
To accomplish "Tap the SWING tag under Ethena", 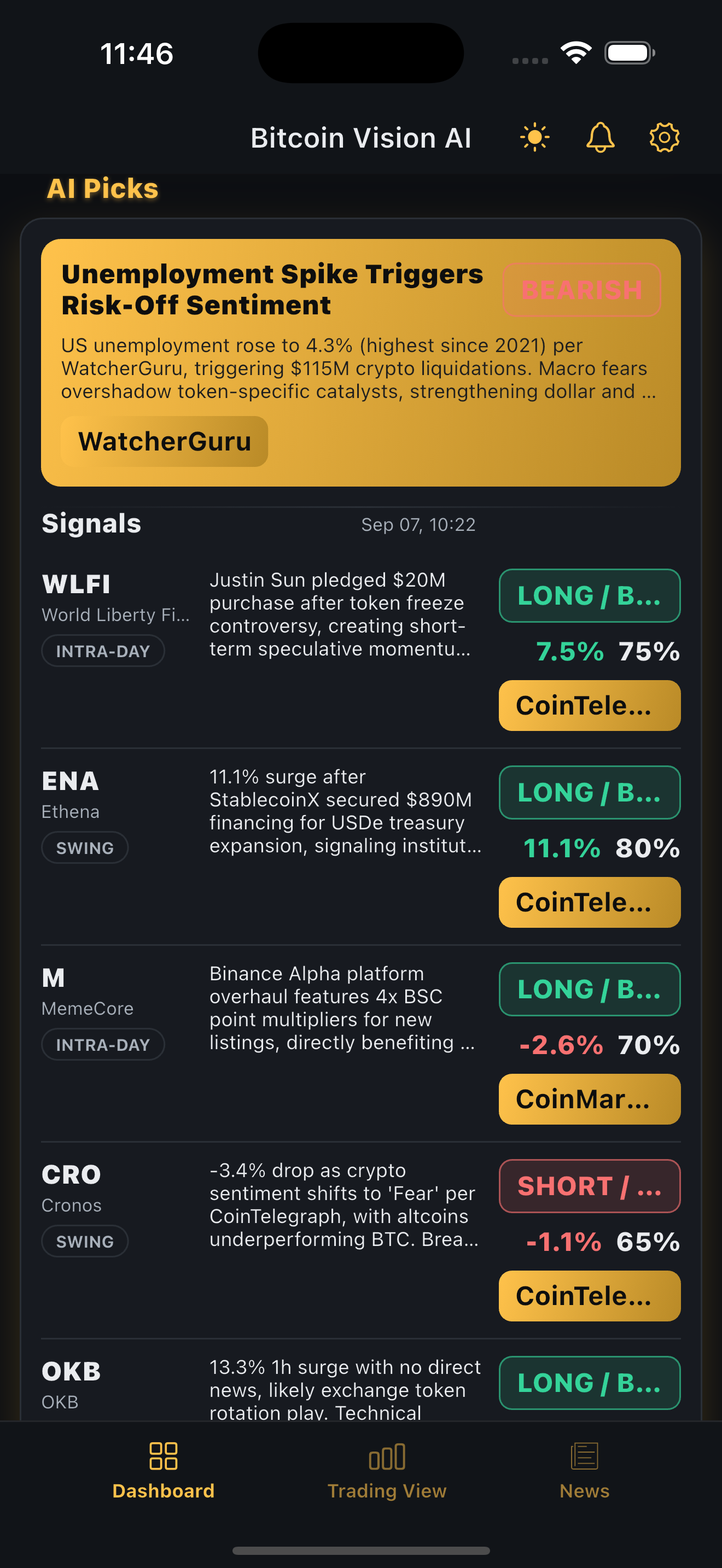I will click(x=85, y=847).
